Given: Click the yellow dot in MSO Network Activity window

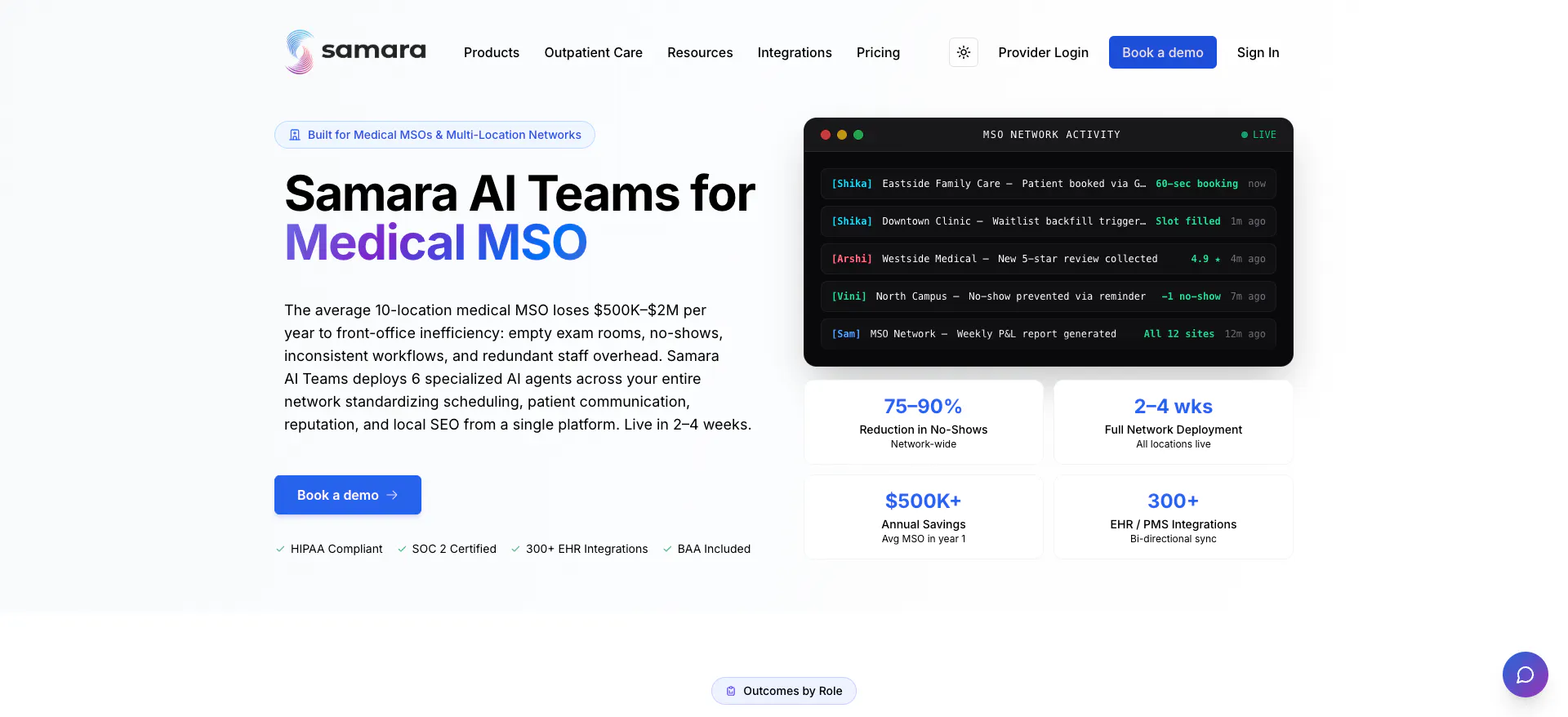Looking at the screenshot, I should [842, 135].
